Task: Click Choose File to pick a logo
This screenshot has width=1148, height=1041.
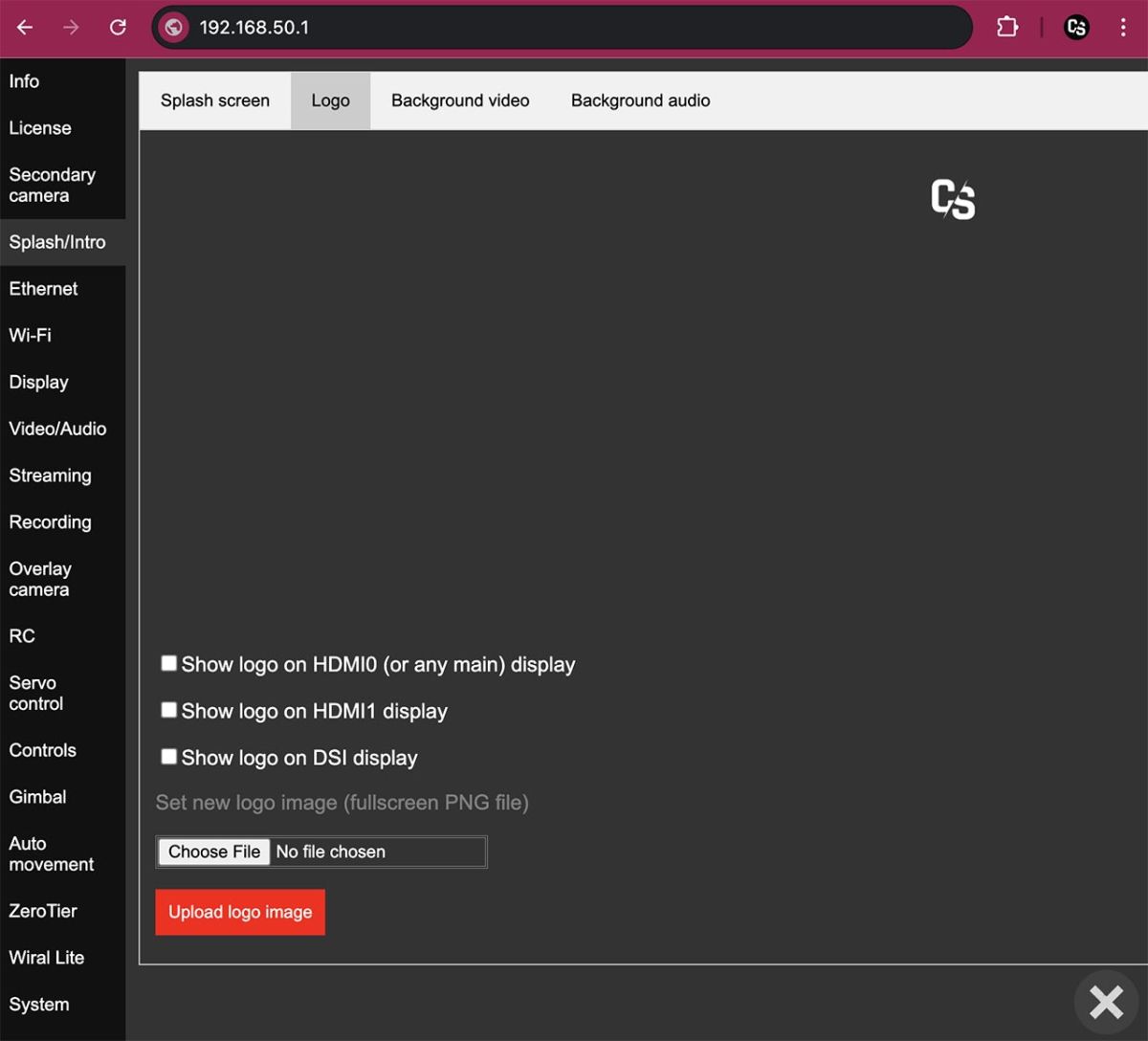Action: [x=212, y=852]
